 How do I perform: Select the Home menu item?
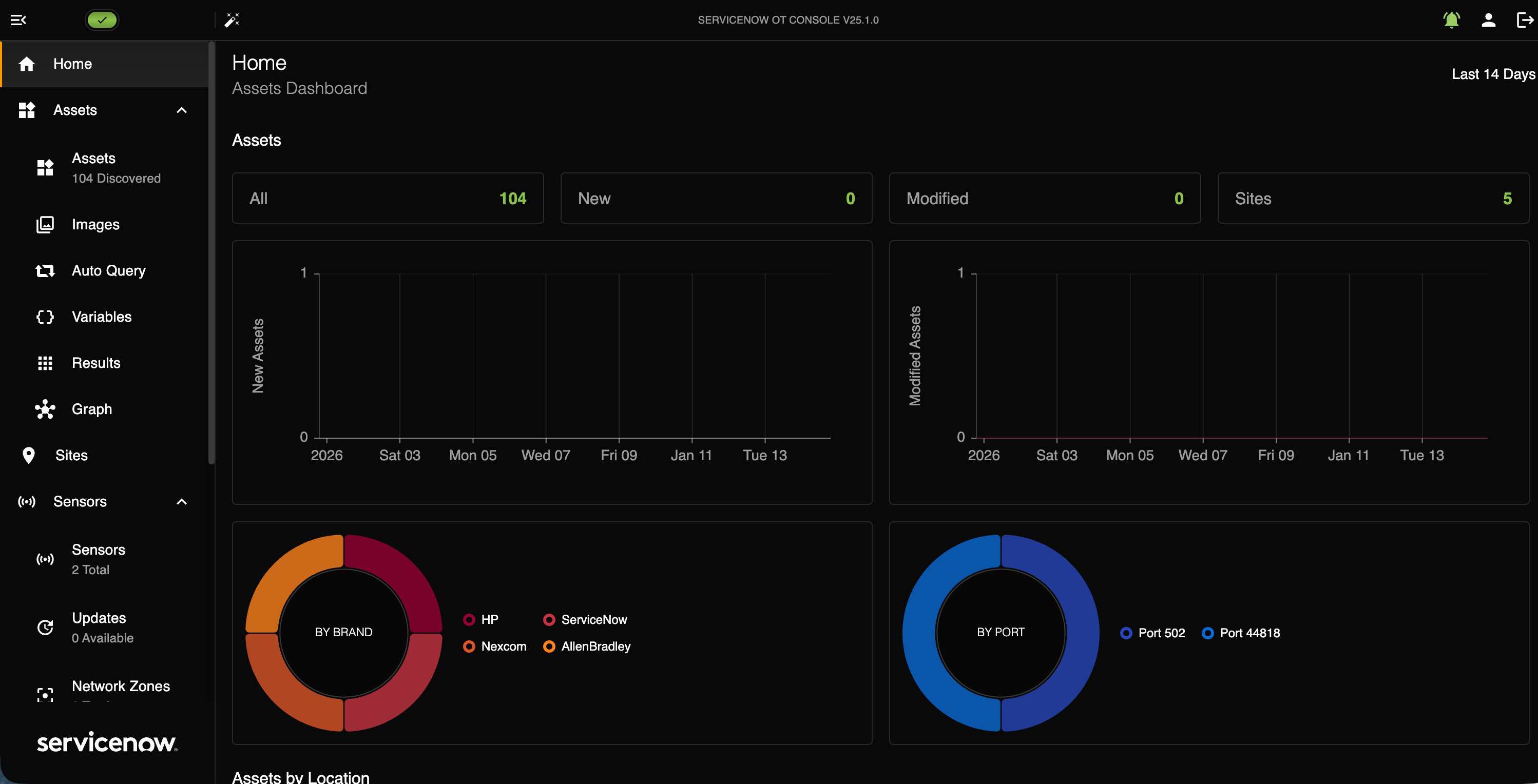[105, 64]
